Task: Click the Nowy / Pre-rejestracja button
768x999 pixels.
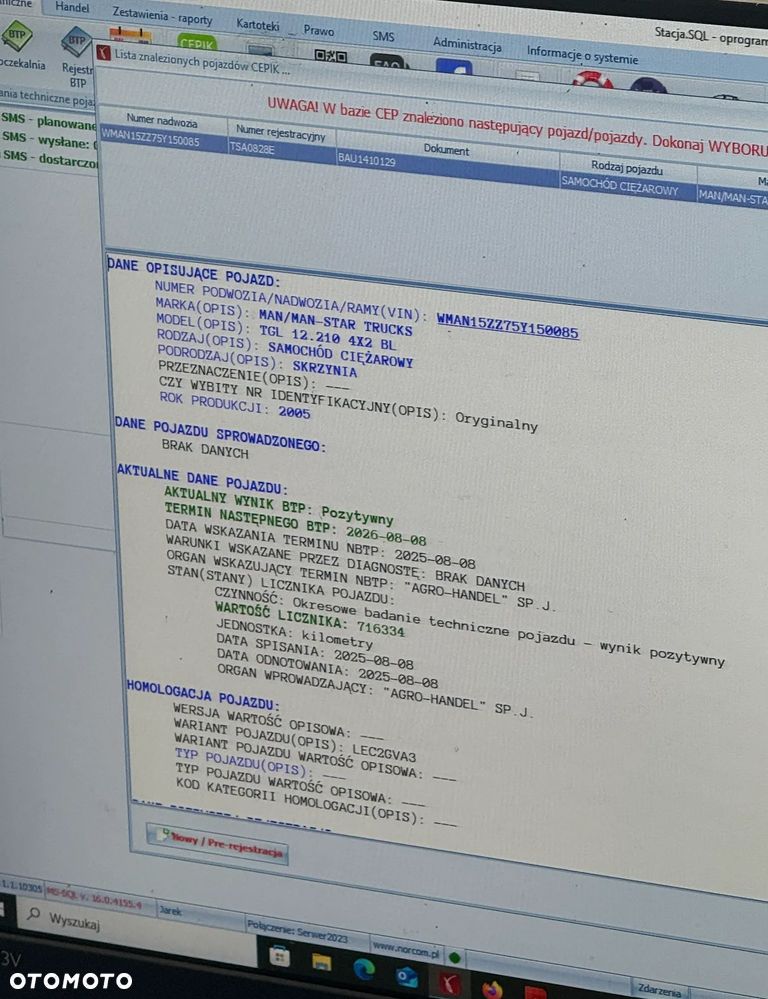Action: click(217, 843)
